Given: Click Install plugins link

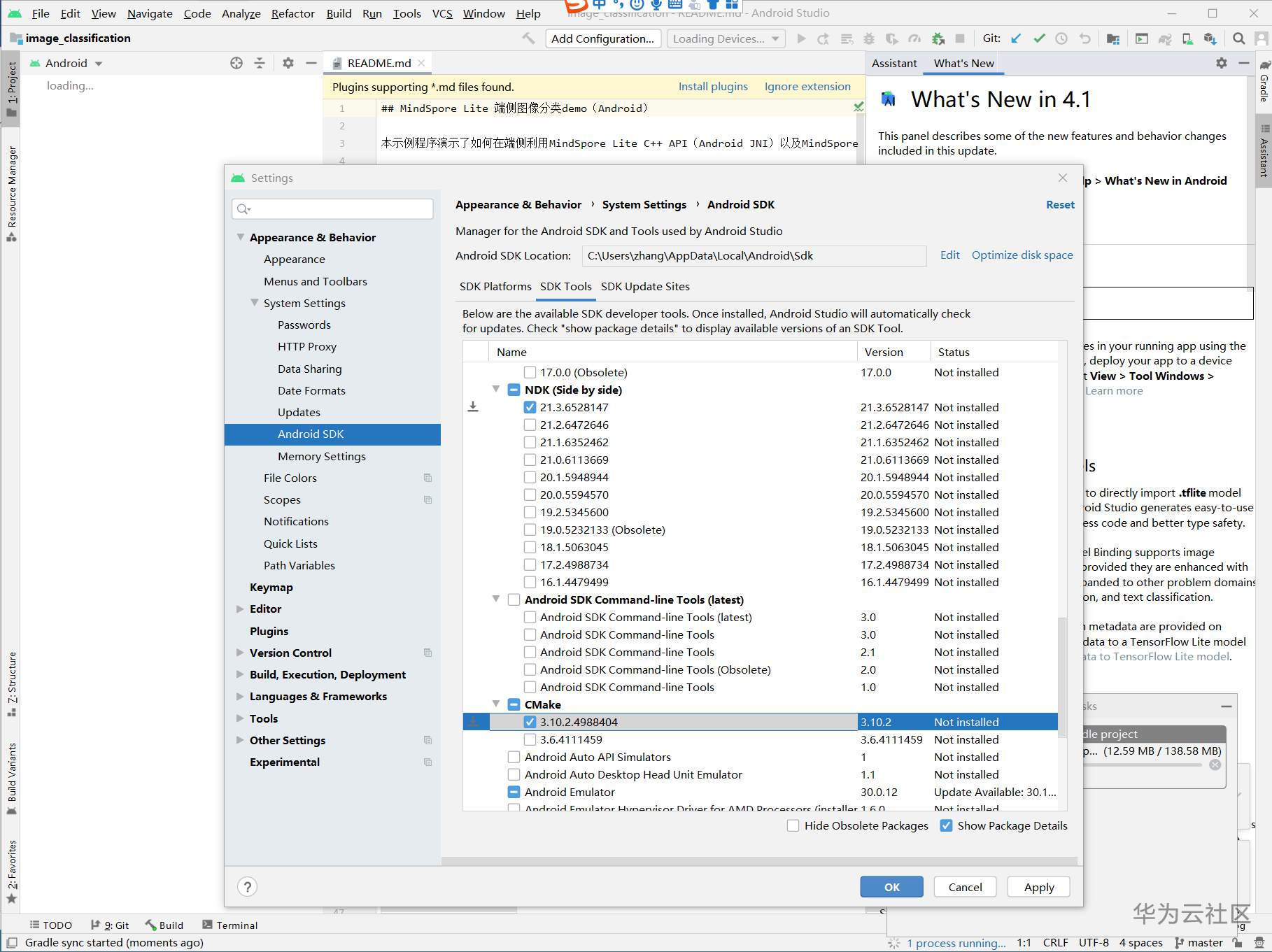Looking at the screenshot, I should [x=713, y=86].
